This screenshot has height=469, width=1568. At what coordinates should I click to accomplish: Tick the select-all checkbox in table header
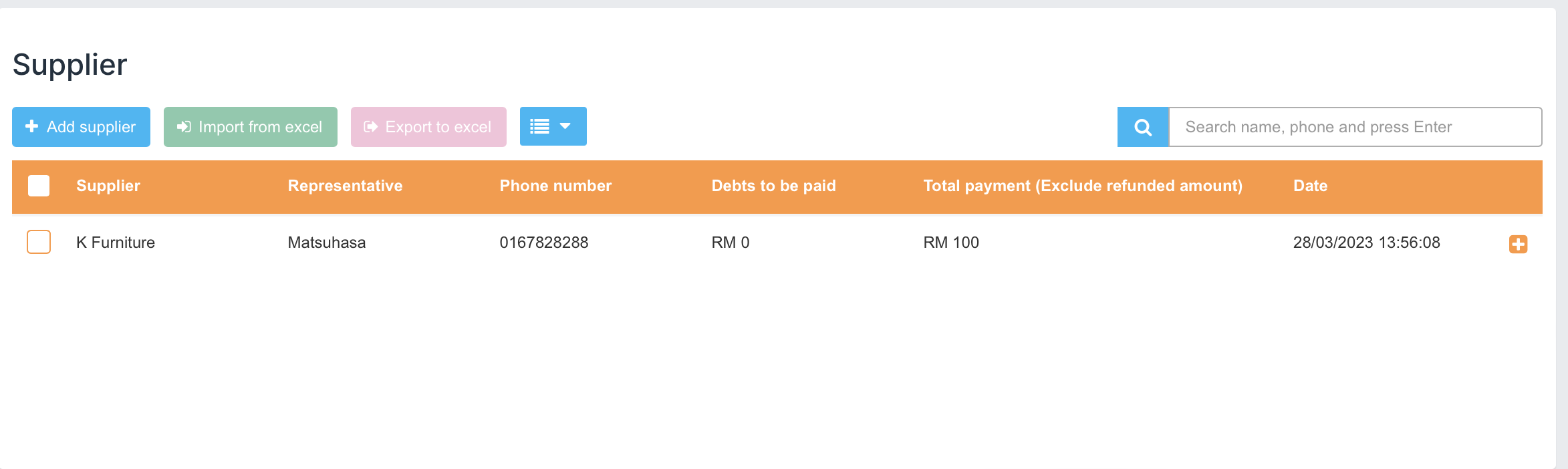tap(39, 186)
